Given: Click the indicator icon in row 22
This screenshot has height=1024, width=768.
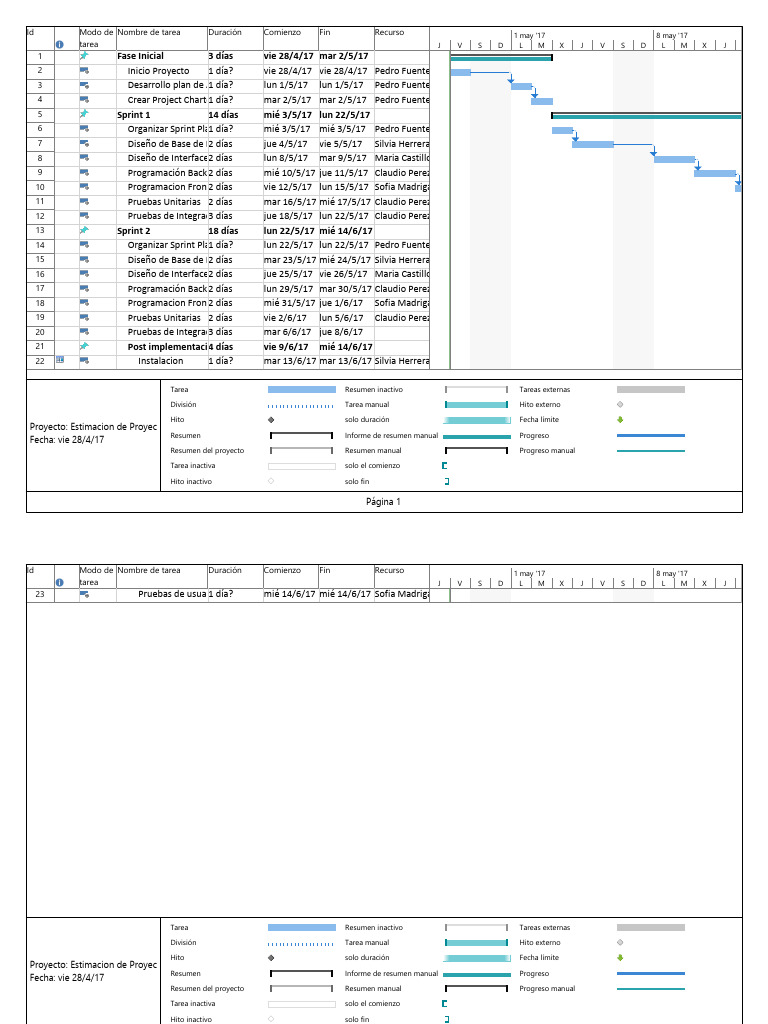Looking at the screenshot, I should [60, 360].
